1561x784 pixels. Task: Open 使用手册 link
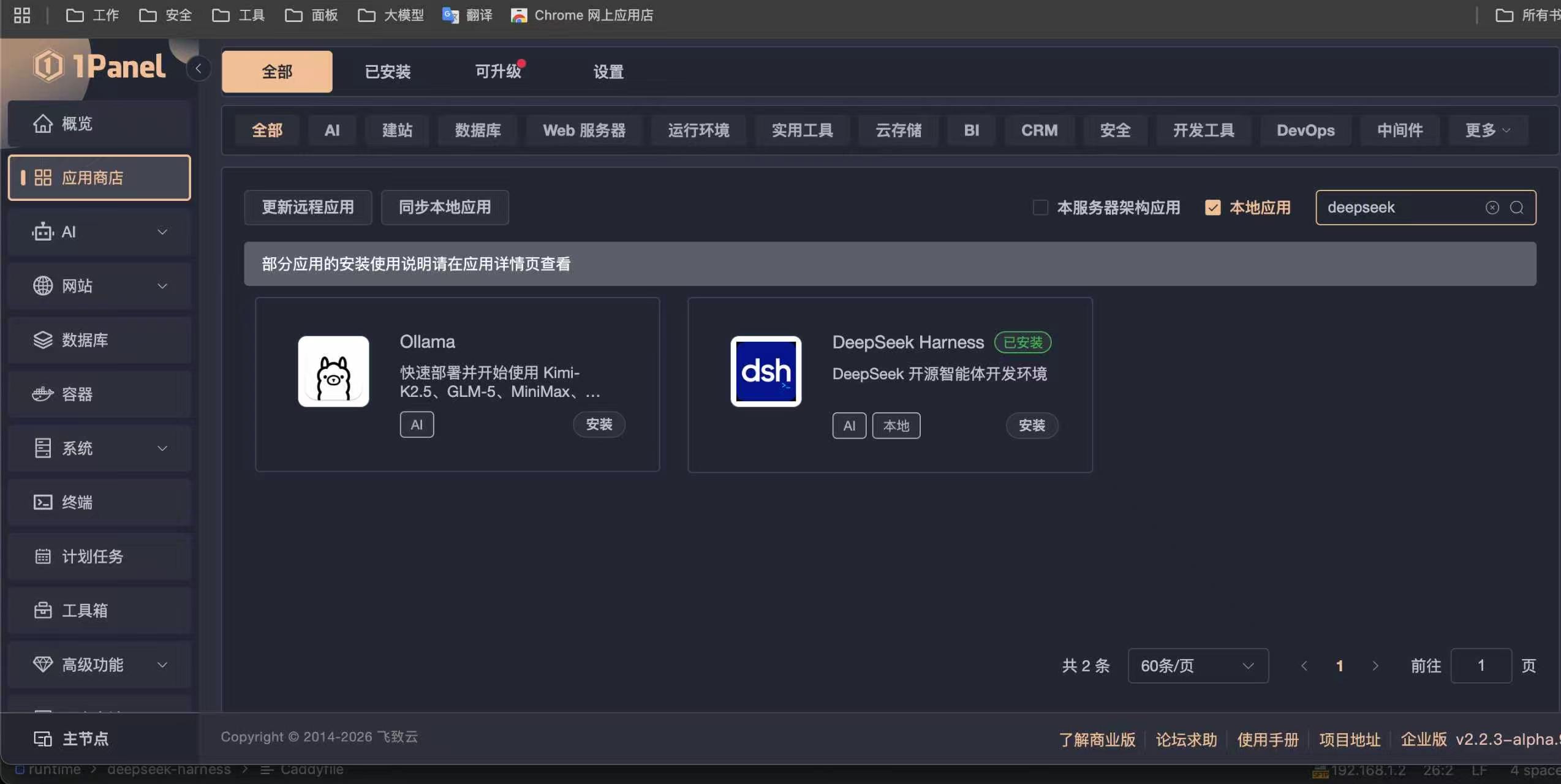1268,740
